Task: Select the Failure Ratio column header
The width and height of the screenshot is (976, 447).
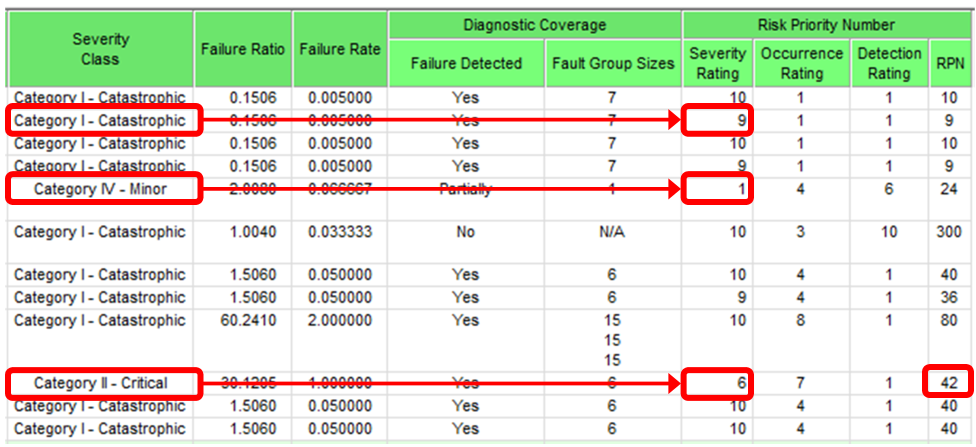Action: pyautogui.click(x=243, y=49)
